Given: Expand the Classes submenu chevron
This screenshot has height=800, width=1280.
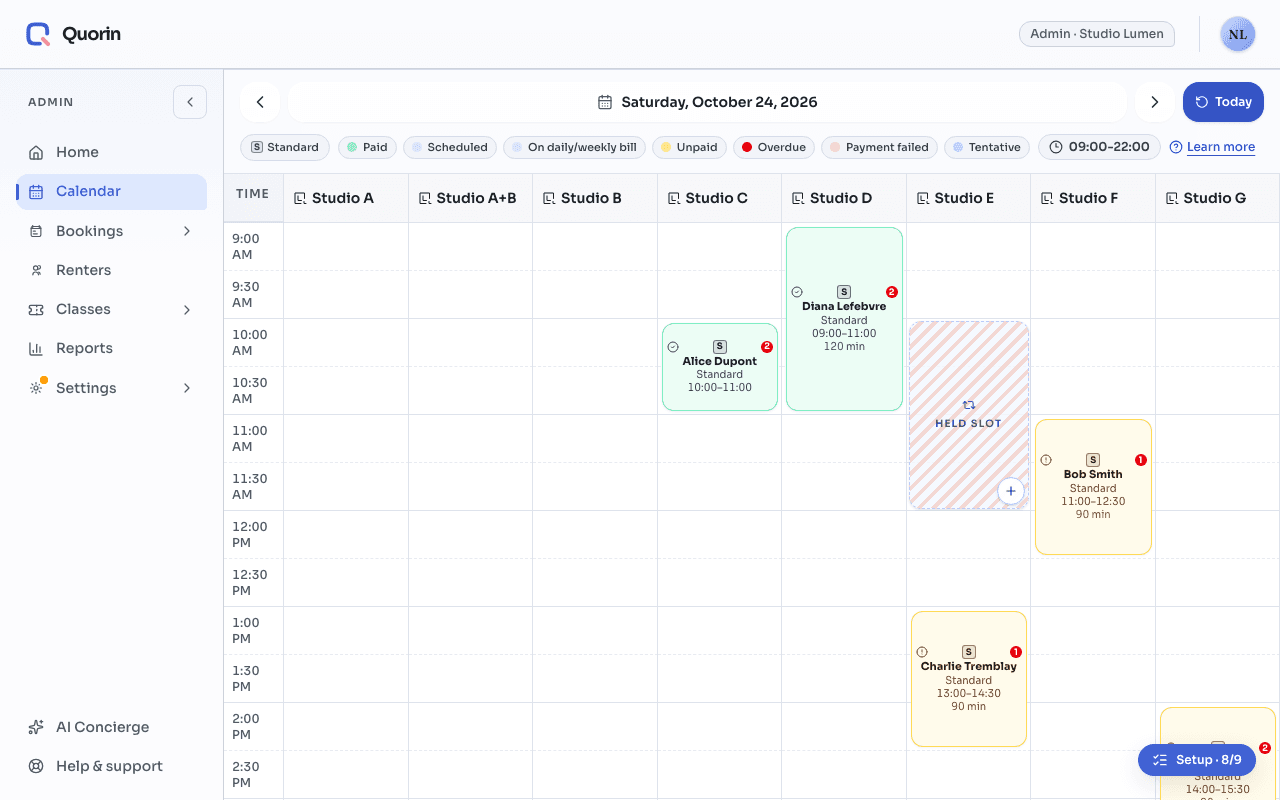Looking at the screenshot, I should pyautogui.click(x=187, y=309).
